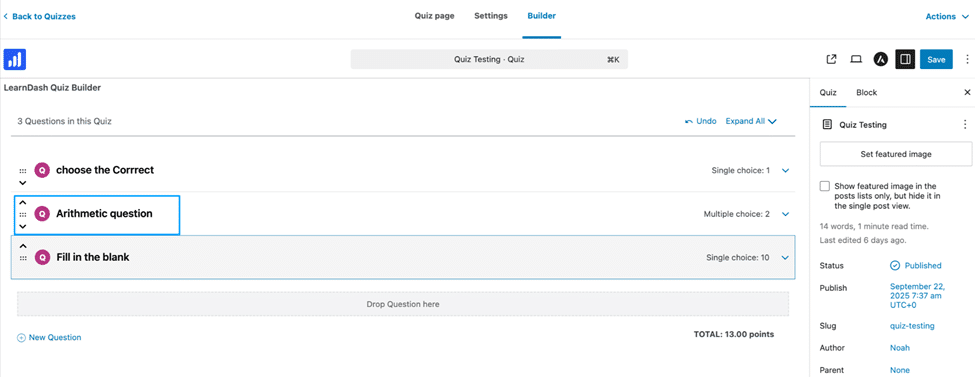The height and width of the screenshot is (377, 975).
Task: Click the drag handle for Arithmetic question
Action: (23, 214)
